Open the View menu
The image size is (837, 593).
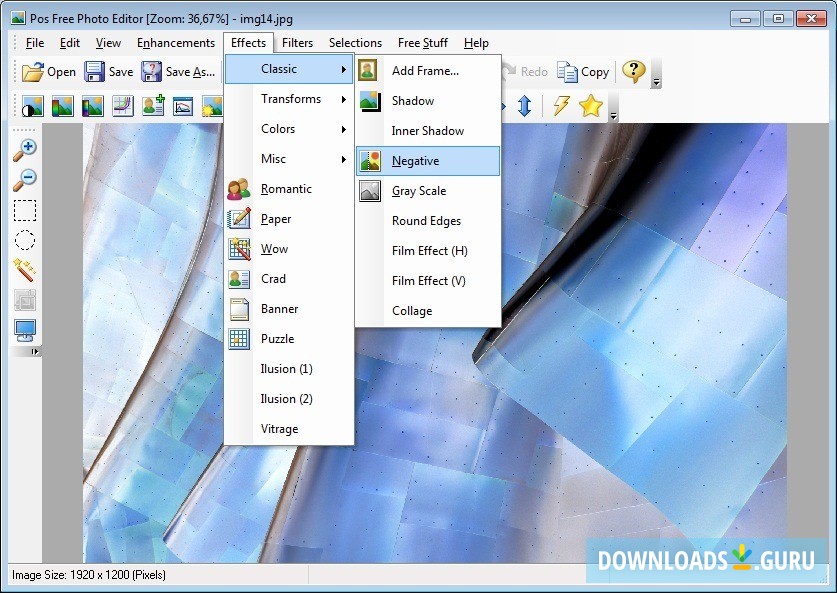tap(108, 43)
